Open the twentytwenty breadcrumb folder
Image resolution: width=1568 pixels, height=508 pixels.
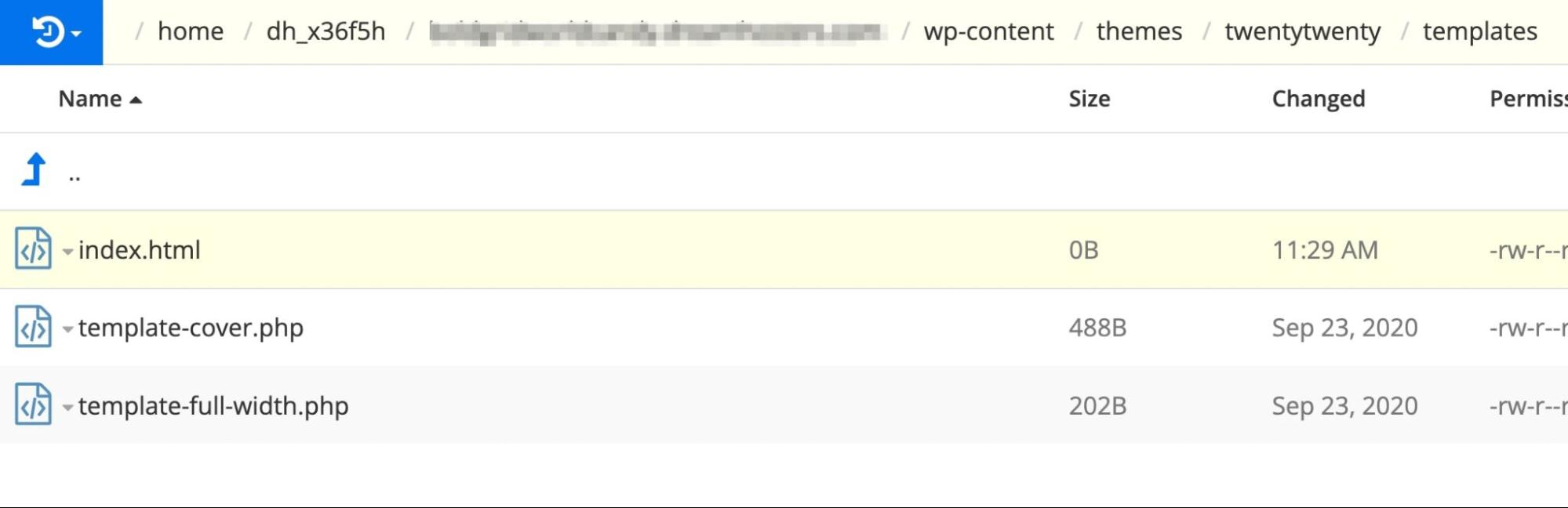[x=1302, y=31]
